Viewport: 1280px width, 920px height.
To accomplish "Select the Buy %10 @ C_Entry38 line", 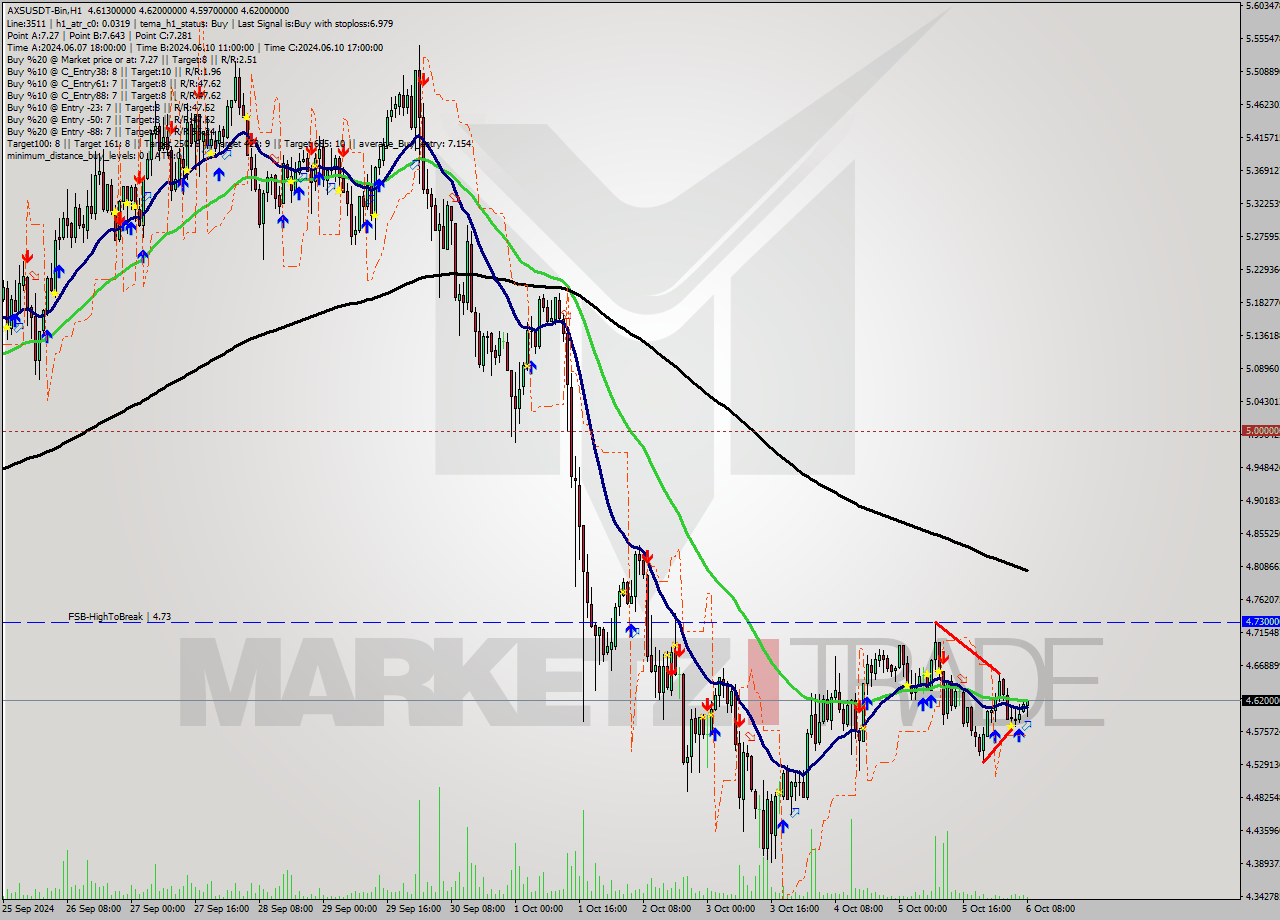I will tap(114, 71).
